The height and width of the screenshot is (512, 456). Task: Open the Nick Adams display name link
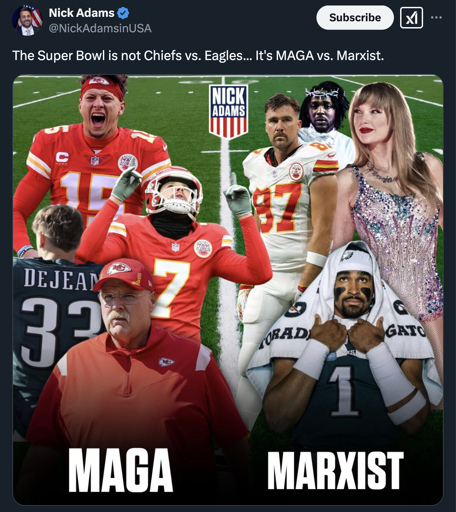point(81,13)
